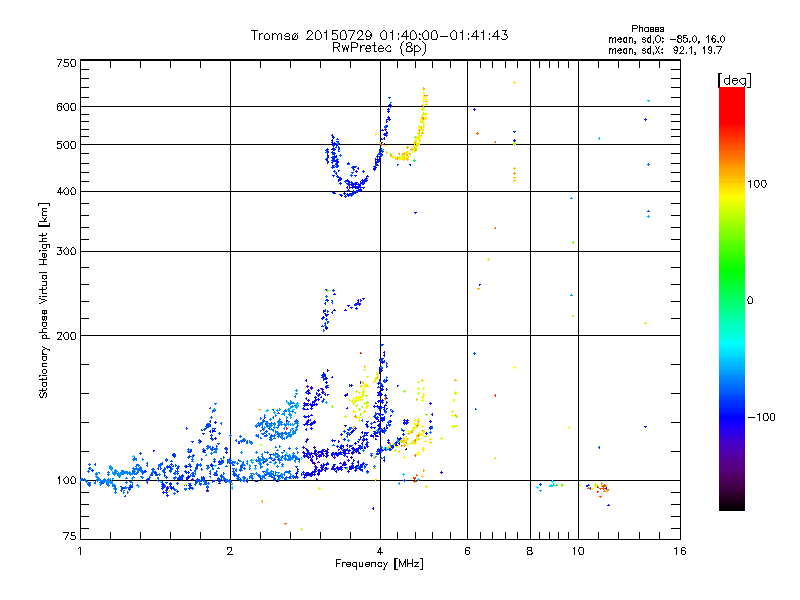Click the blue cluster near 230 km

pos(327,310)
